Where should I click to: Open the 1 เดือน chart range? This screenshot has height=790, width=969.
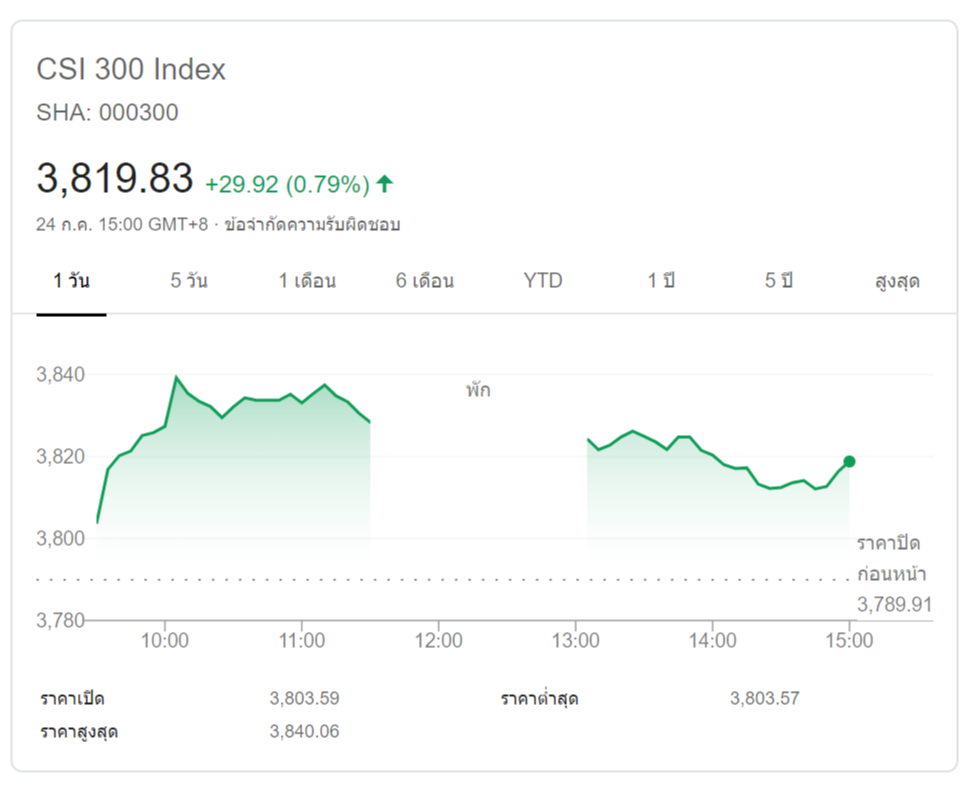tap(307, 281)
